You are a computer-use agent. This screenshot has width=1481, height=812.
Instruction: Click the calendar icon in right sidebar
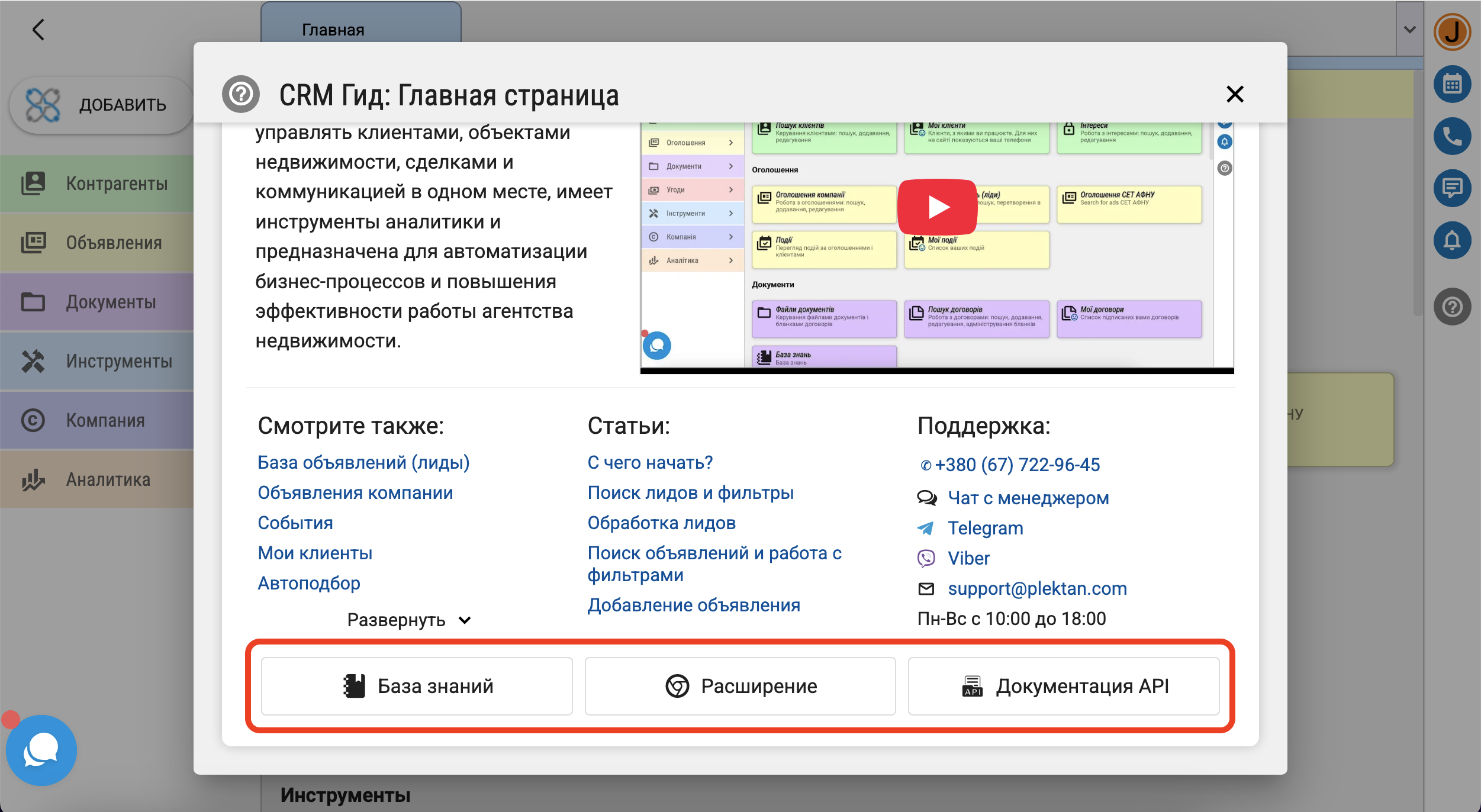click(x=1451, y=84)
